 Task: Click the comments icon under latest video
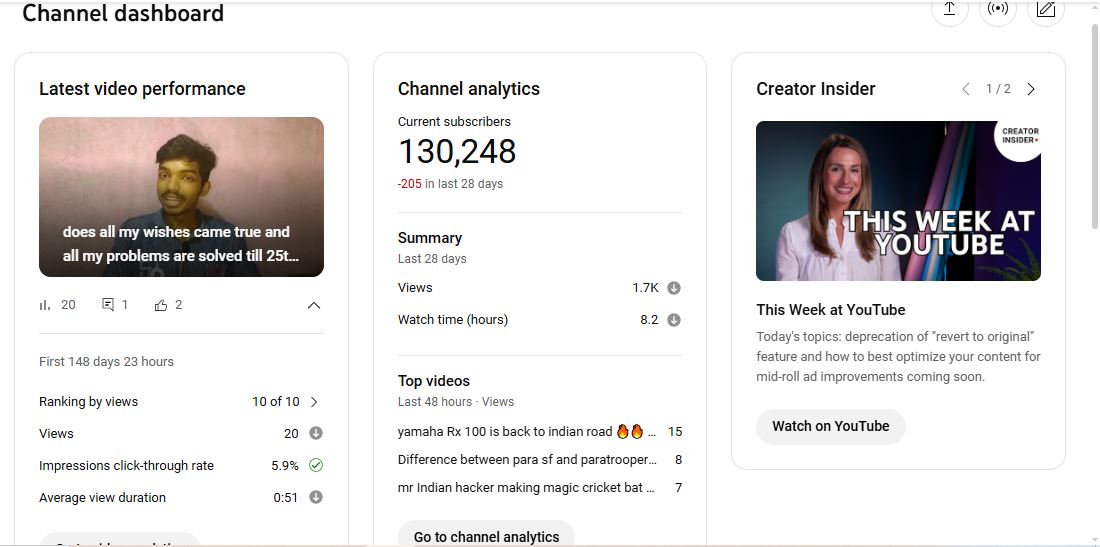(x=108, y=305)
